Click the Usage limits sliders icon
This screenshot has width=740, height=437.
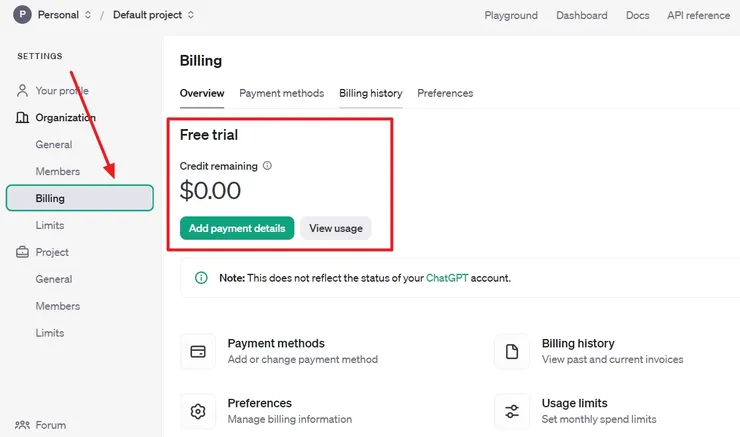[x=512, y=411]
